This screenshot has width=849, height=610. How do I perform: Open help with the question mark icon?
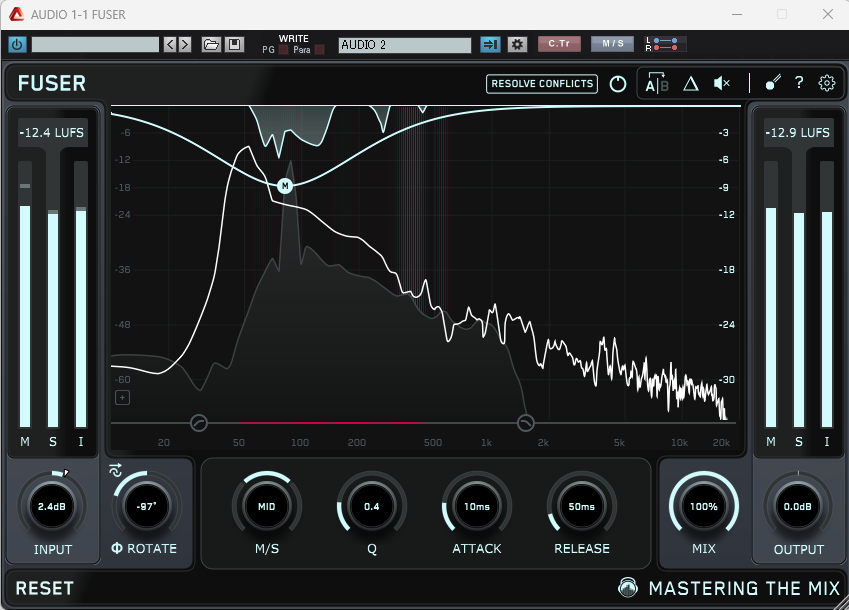[799, 83]
